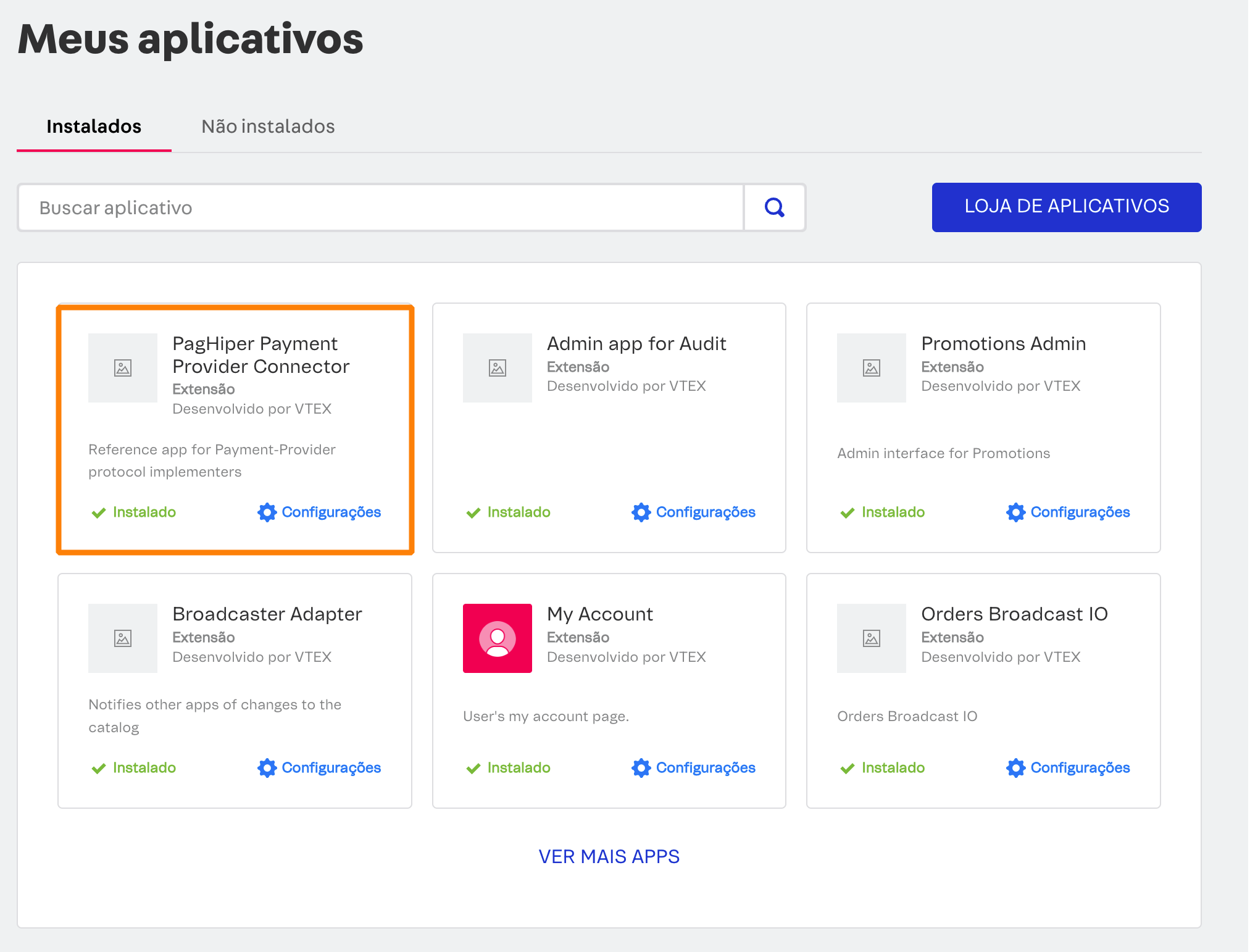Click My Account title text
The image size is (1250, 952).
tap(600, 614)
